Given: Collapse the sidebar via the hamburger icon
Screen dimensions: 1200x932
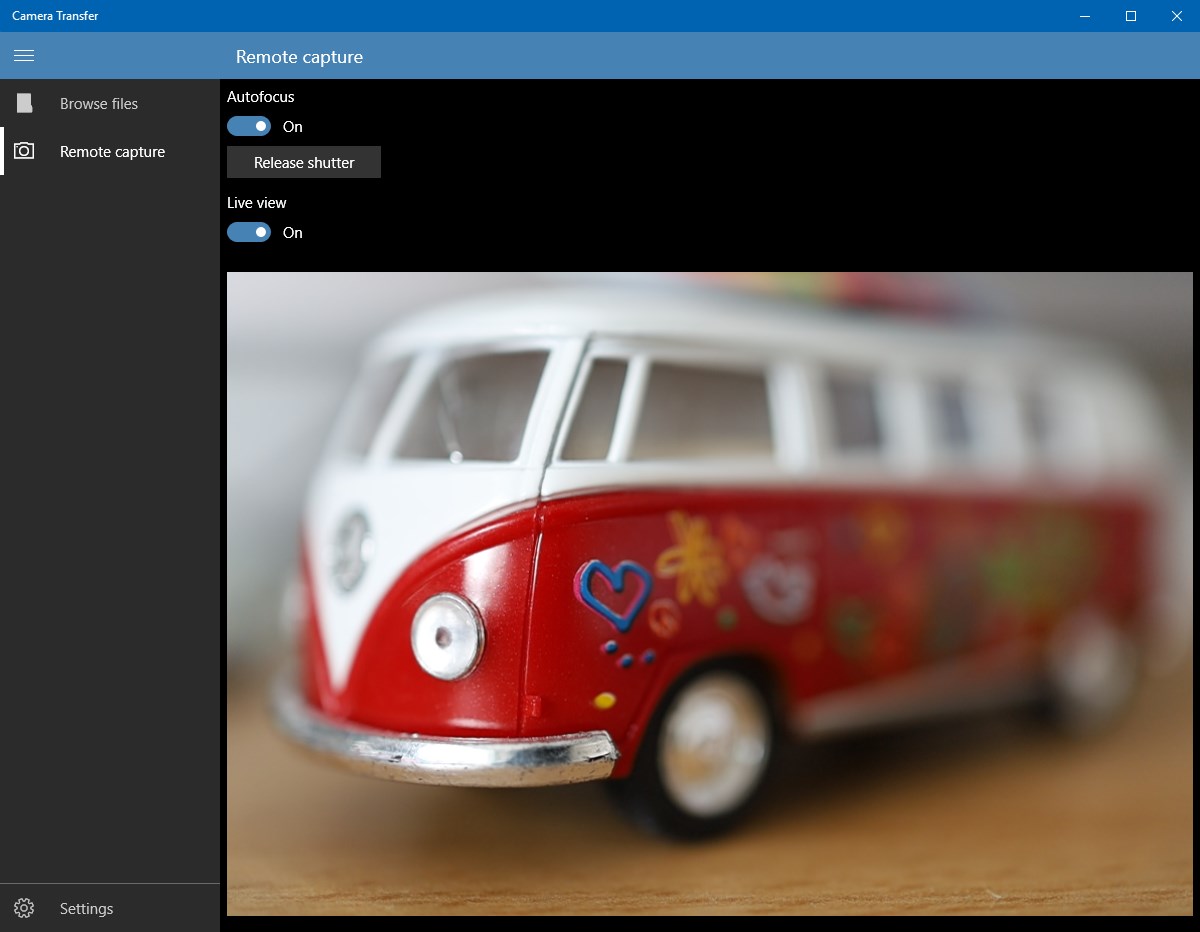Looking at the screenshot, I should click(x=24, y=55).
